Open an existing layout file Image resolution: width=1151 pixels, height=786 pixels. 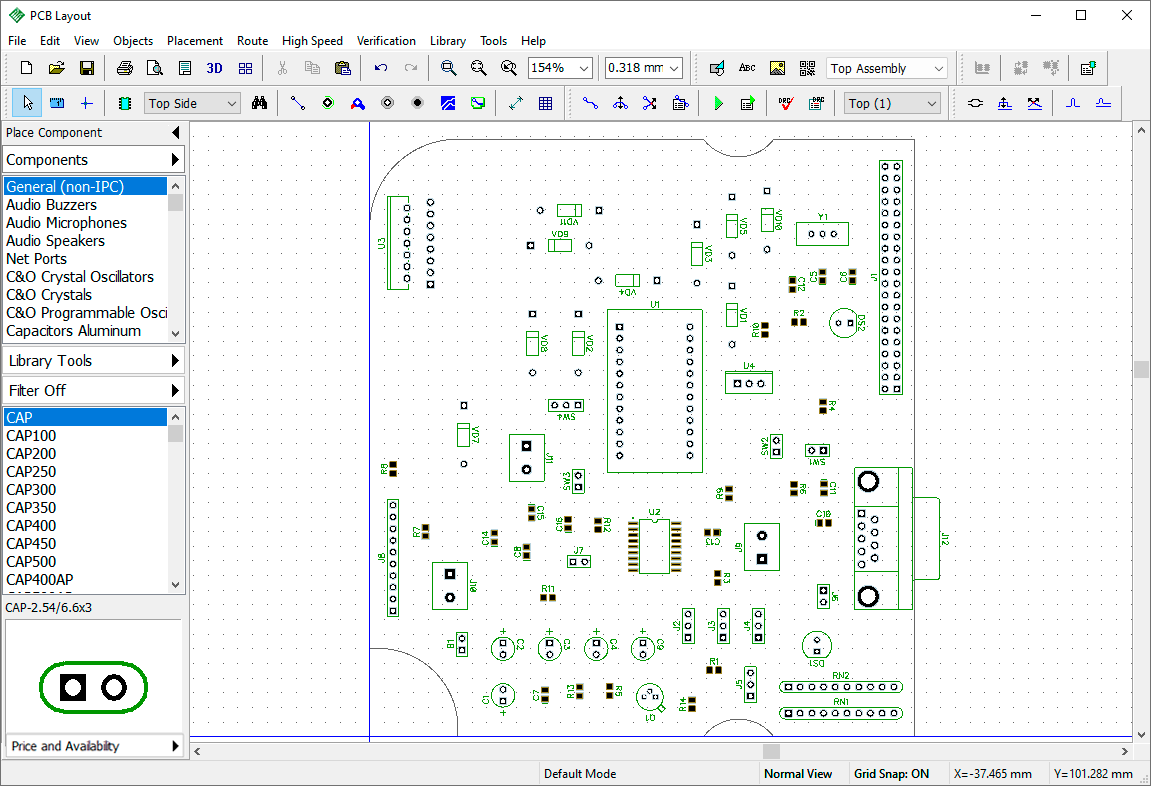click(57, 68)
